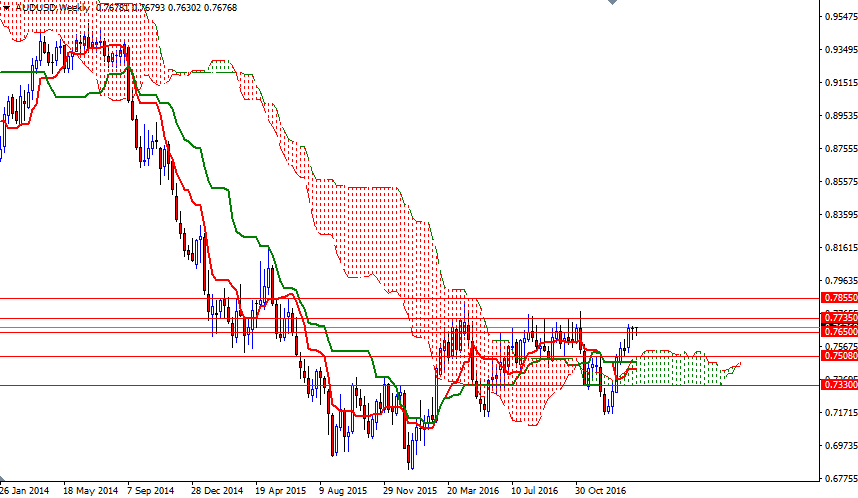Click the 19 Apr 2015 date label
858x498 pixels.
click(x=281, y=490)
